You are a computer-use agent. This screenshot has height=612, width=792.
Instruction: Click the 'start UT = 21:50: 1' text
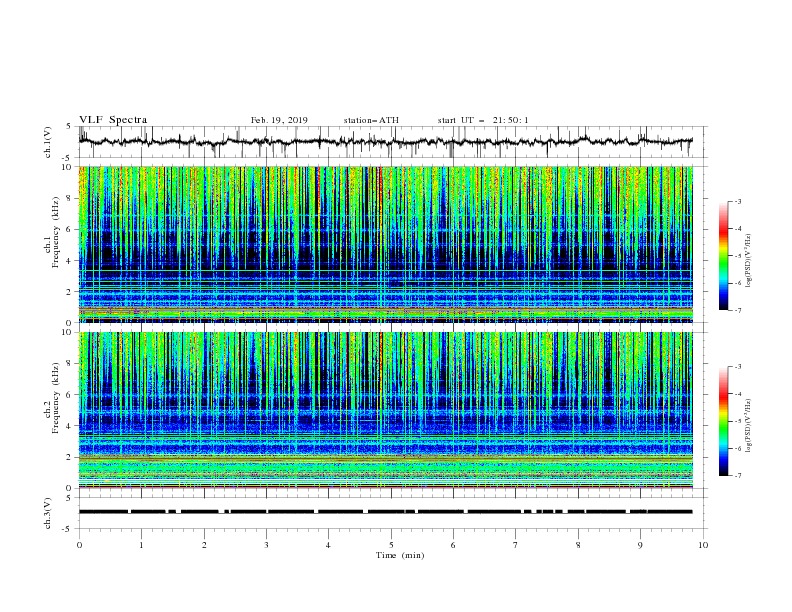[483, 120]
